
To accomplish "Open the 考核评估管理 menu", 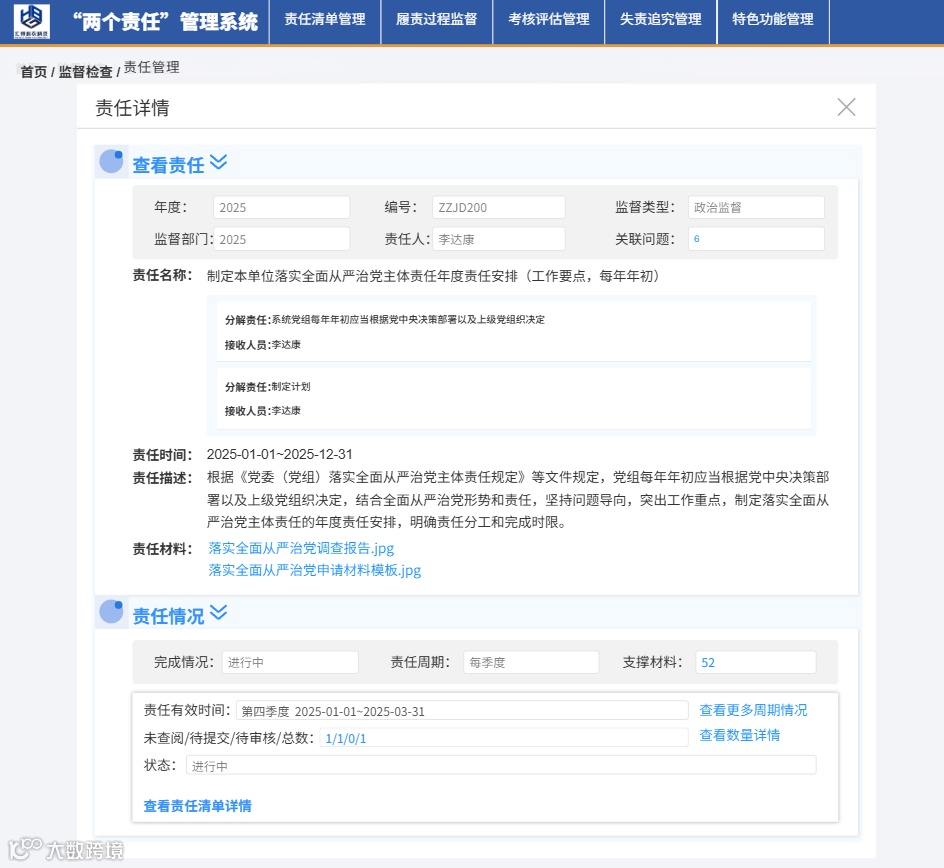I will pyautogui.click(x=548, y=20).
